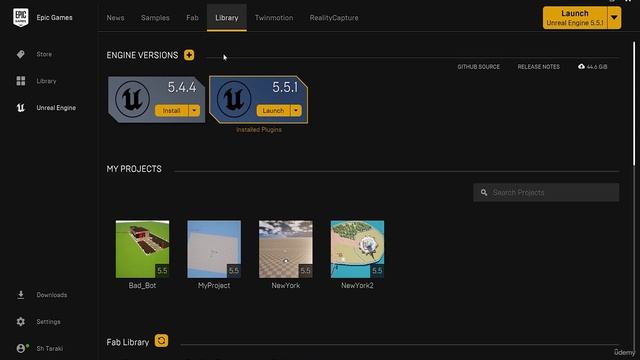Click Unreal logo on 5.5.1 card

pyautogui.click(x=234, y=99)
